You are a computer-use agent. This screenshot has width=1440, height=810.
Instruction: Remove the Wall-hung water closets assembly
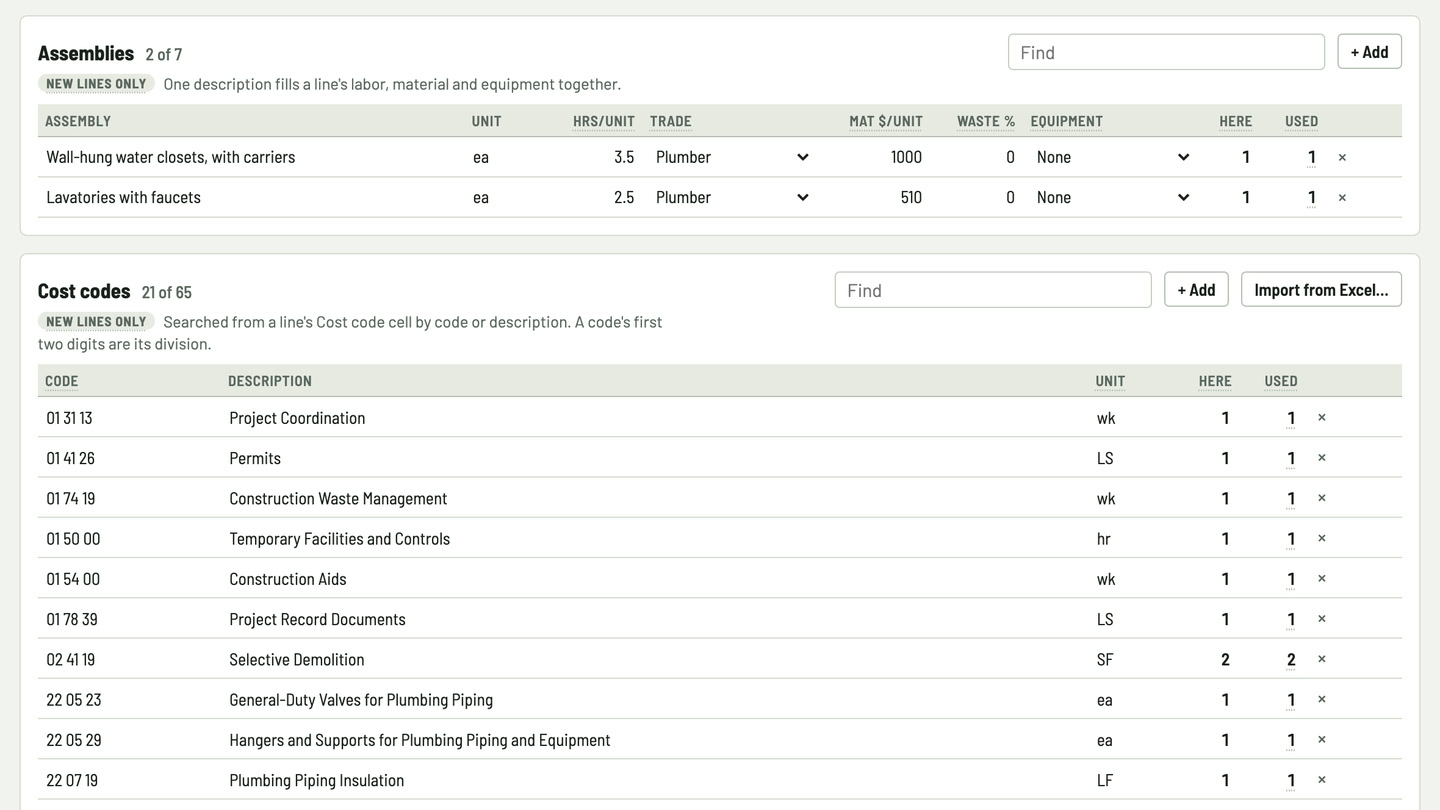pos(1342,157)
